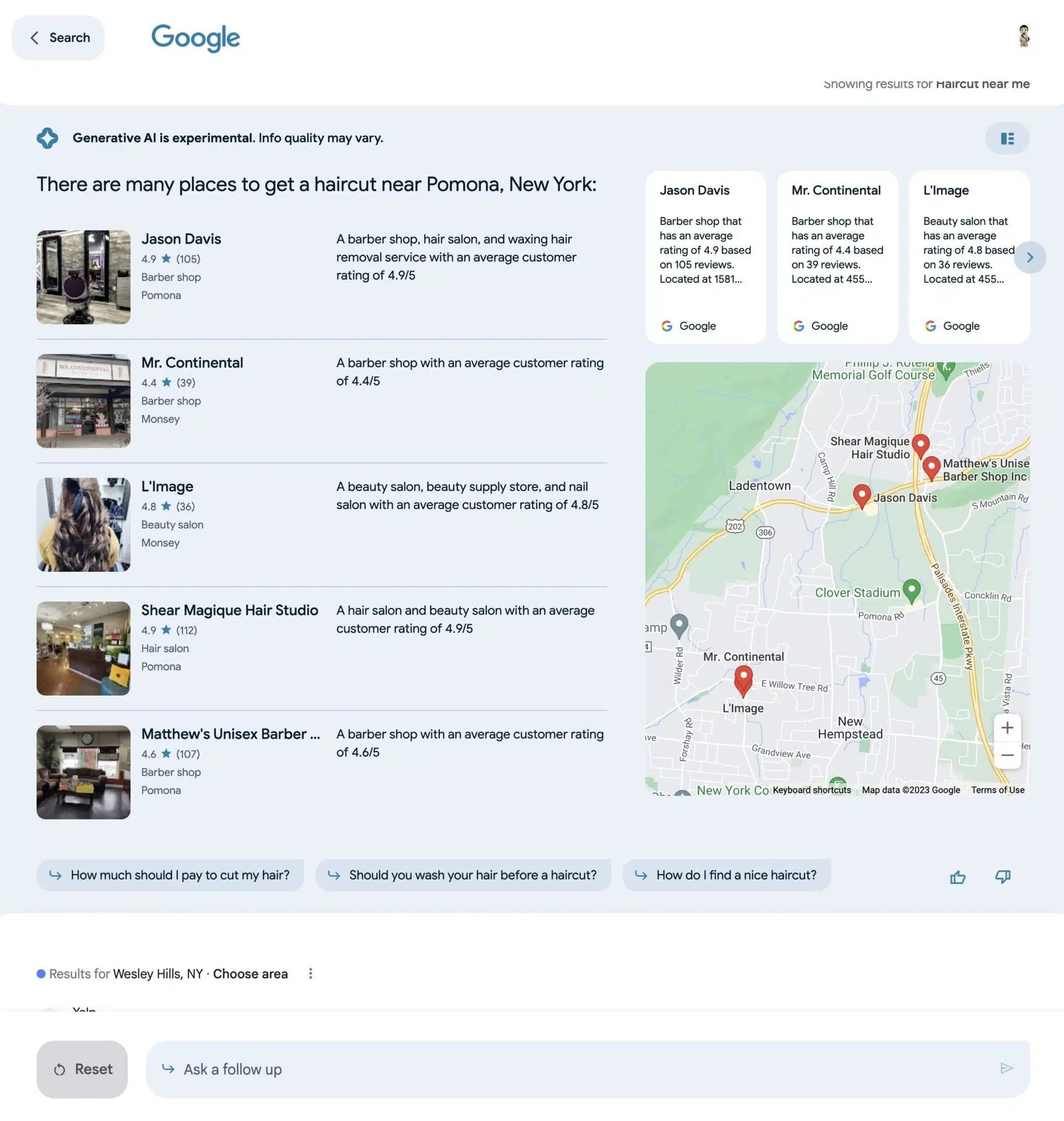Screen dimensions: 1064x1121
Task: Open the Jason Davis shop thumbnail
Action: click(x=83, y=277)
